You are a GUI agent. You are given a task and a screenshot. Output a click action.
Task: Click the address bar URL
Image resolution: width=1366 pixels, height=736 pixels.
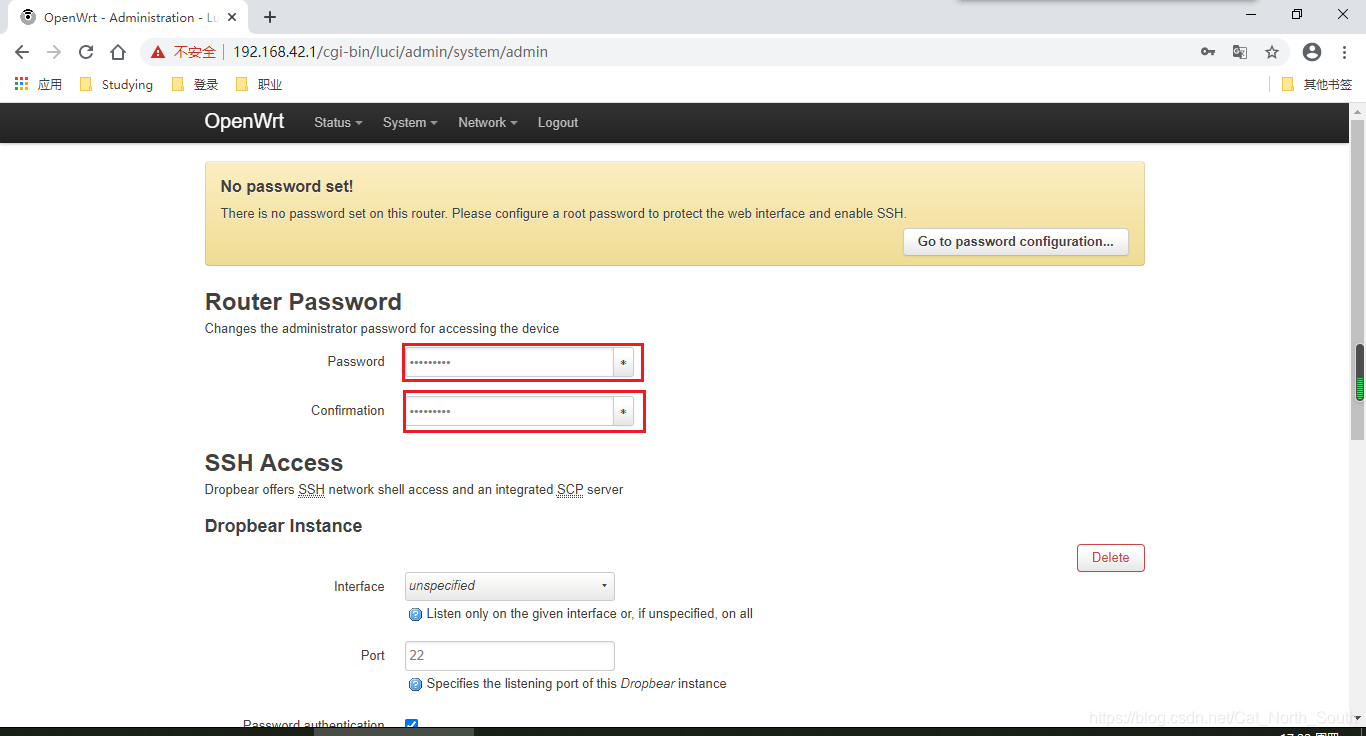391,52
